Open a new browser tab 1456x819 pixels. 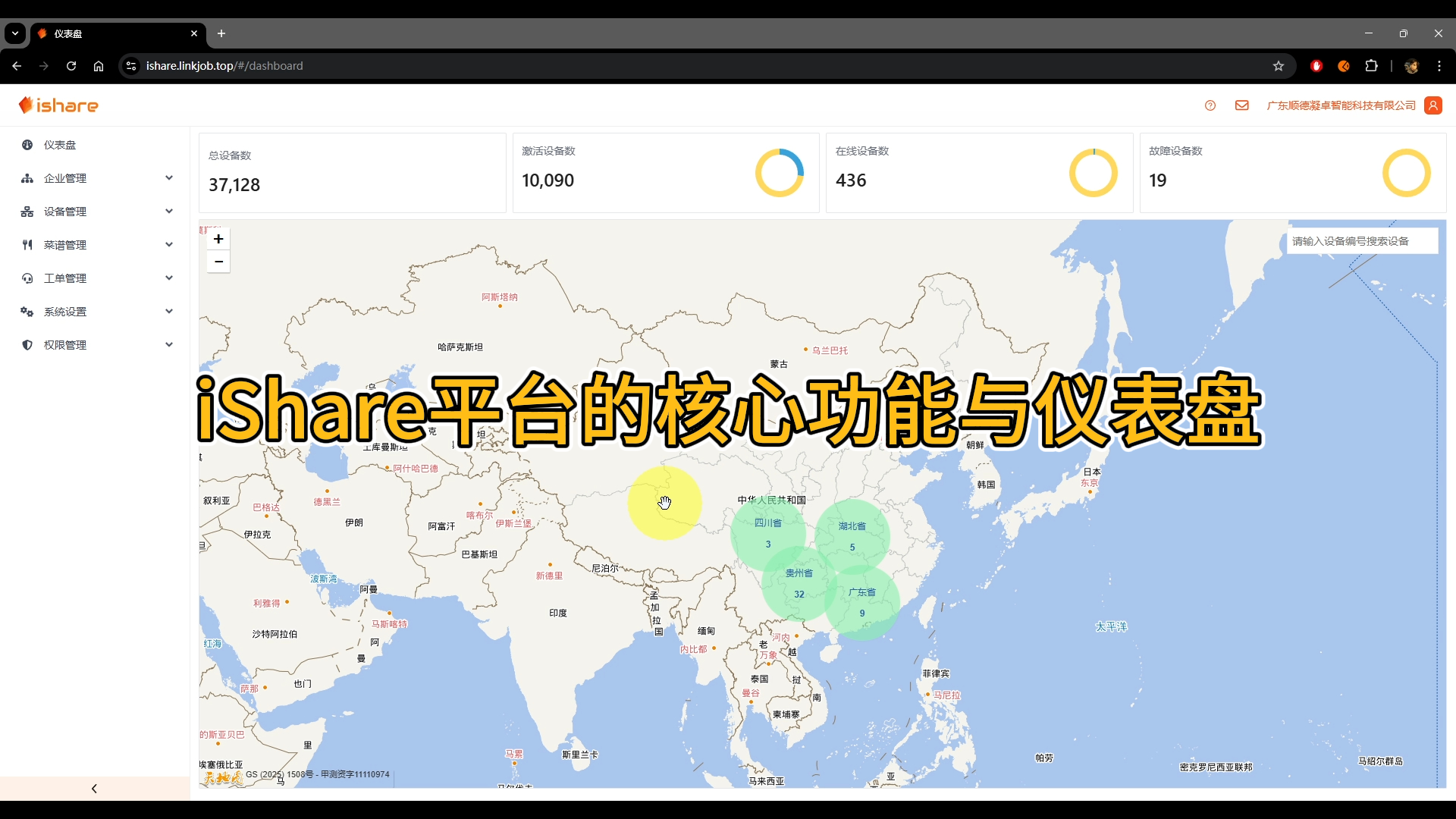tap(221, 33)
